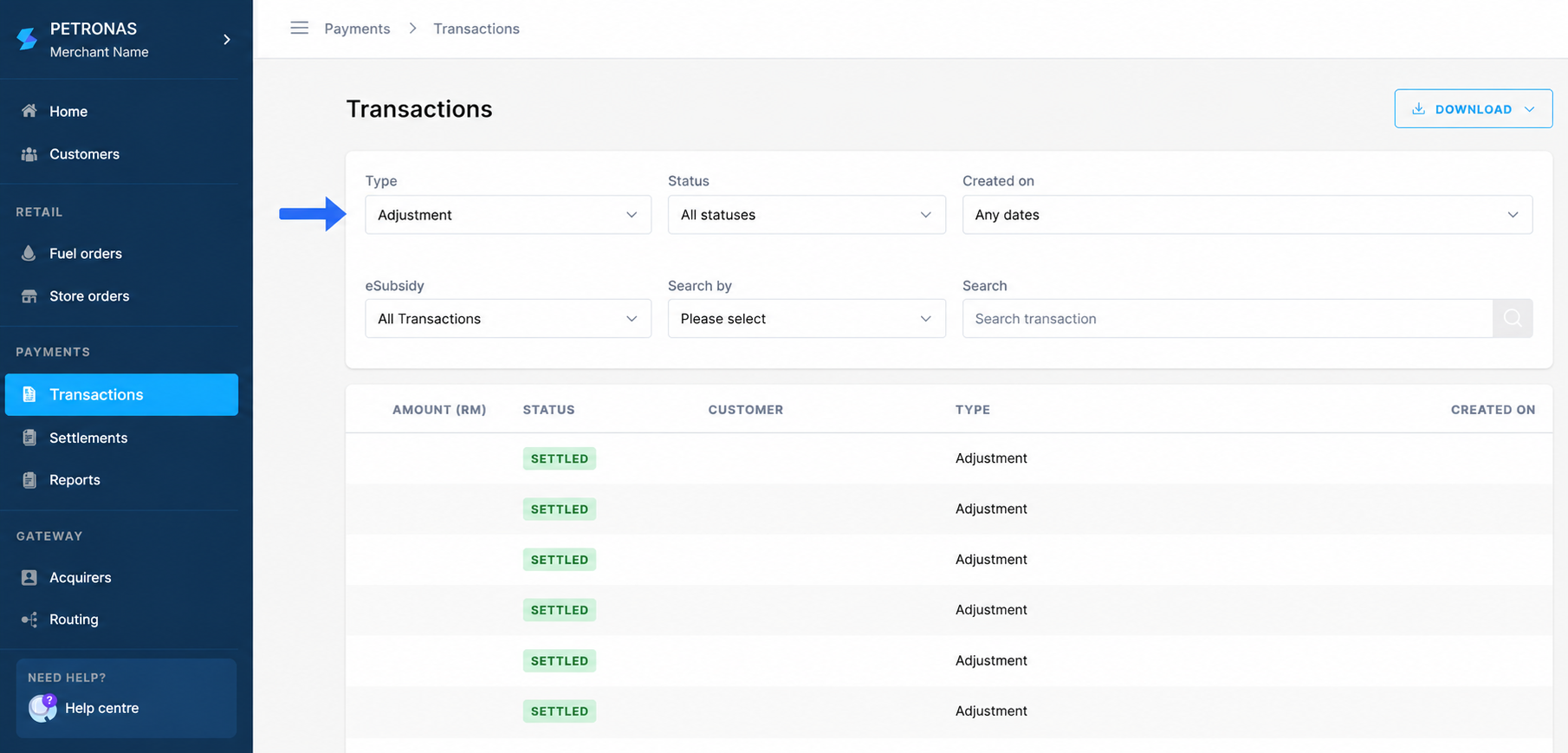Expand the merchant switcher chevron
The height and width of the screenshot is (753, 1568).
tap(227, 40)
